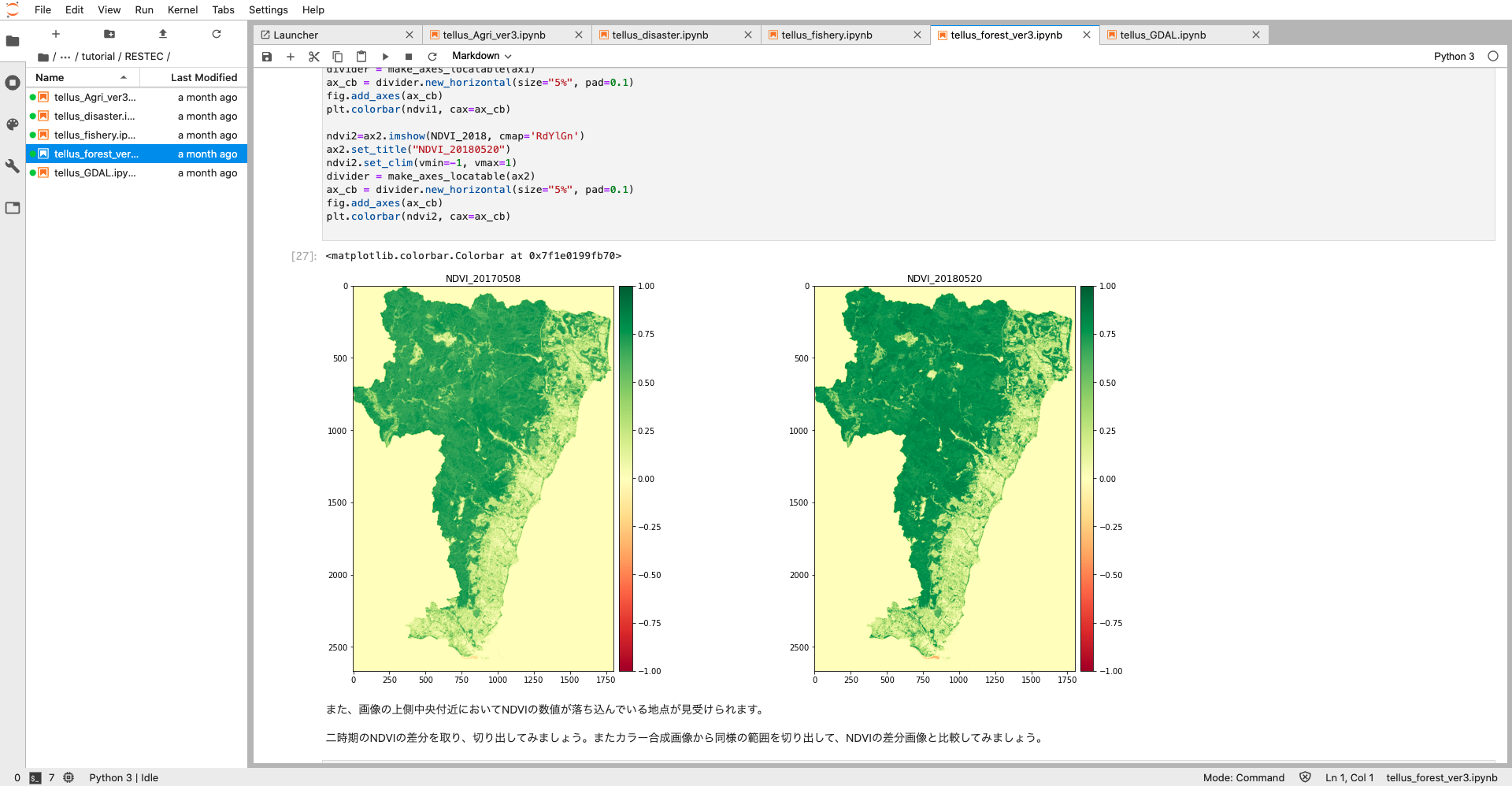Screen dimensions: 1512x786
Task: Click the trusted notebook shield icon
Action: pyautogui.click(x=1305, y=777)
